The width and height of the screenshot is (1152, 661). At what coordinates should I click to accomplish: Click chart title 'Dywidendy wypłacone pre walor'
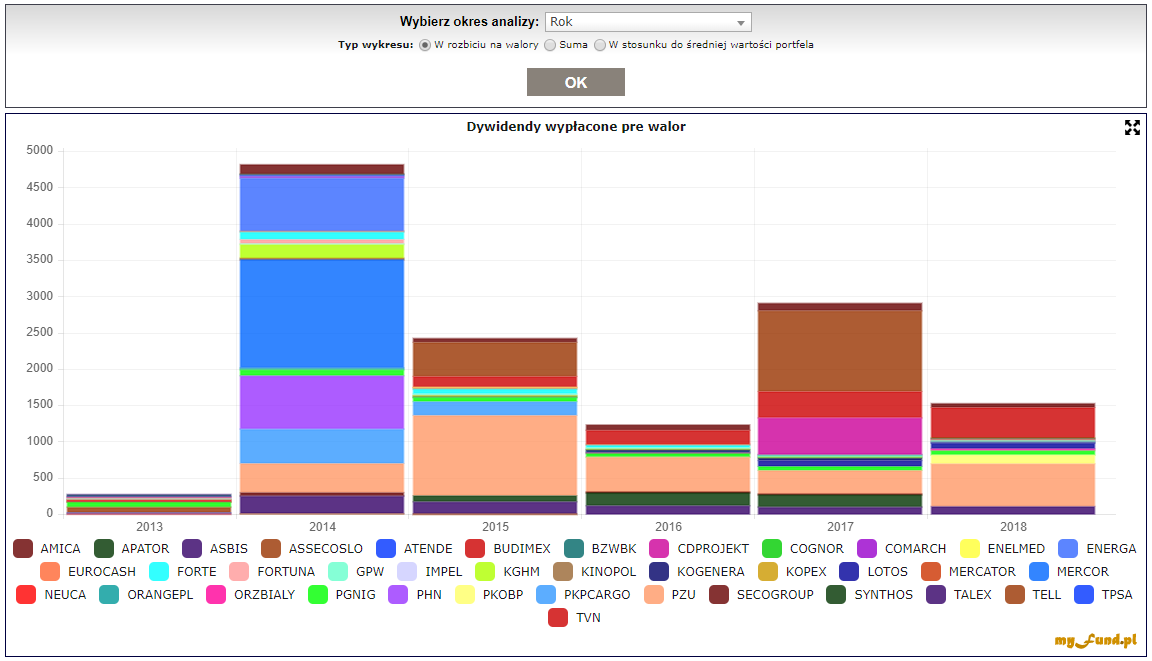(576, 126)
